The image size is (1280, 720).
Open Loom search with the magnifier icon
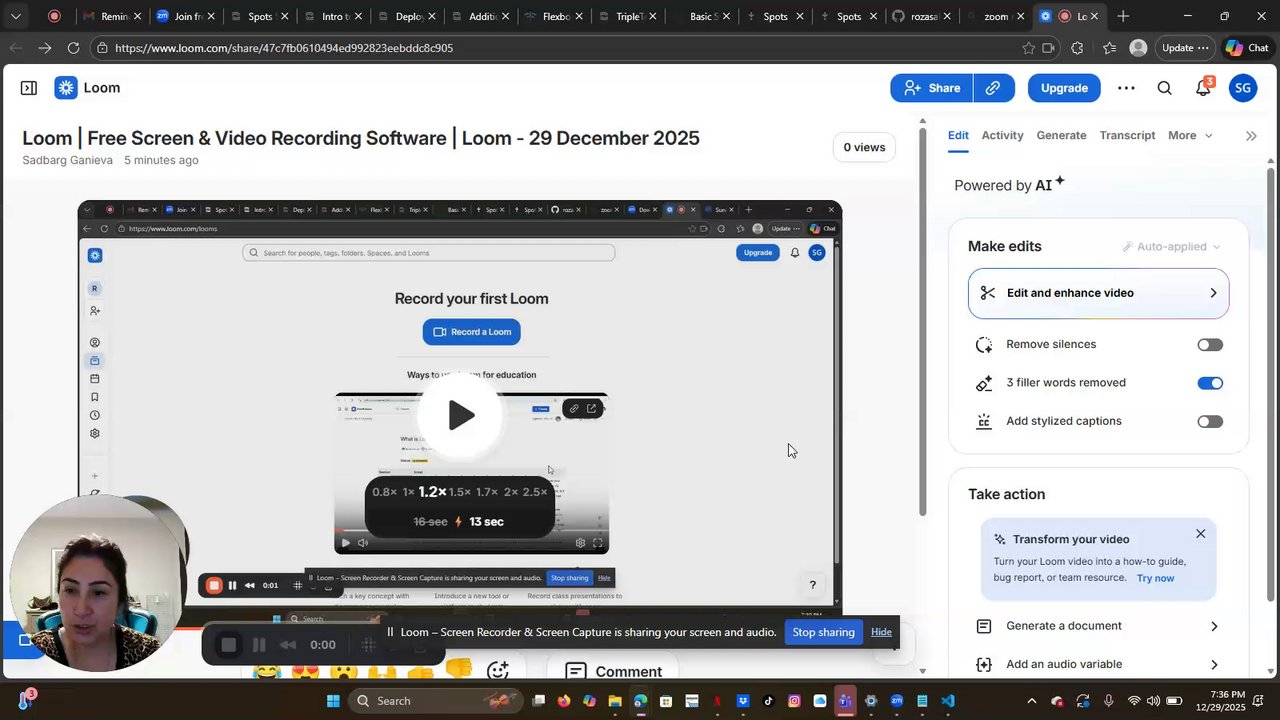point(1165,88)
